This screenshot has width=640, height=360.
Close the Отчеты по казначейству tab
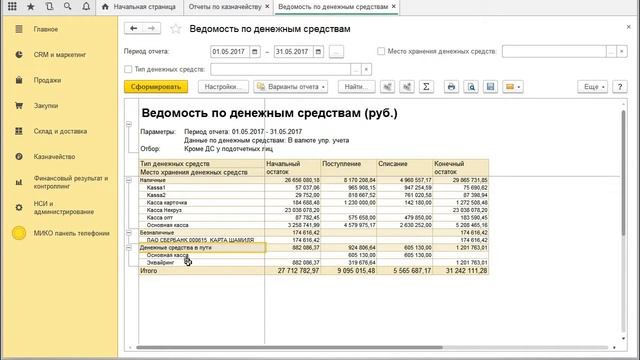point(267,7)
